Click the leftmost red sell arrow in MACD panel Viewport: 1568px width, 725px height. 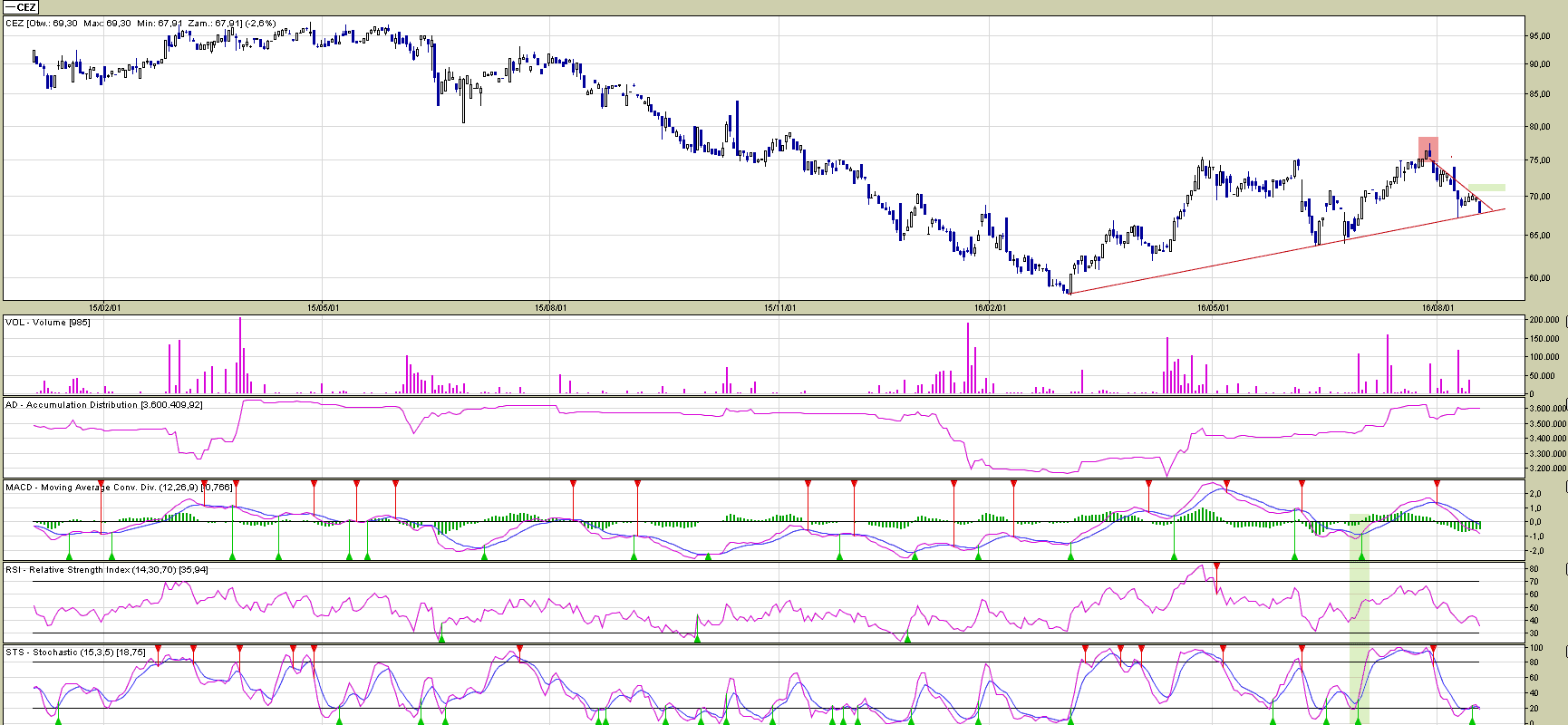102,484
